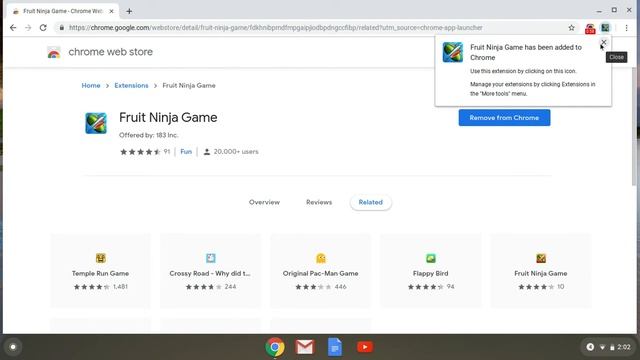
Task: Open the red toolbar extension icon
Action: point(590,28)
